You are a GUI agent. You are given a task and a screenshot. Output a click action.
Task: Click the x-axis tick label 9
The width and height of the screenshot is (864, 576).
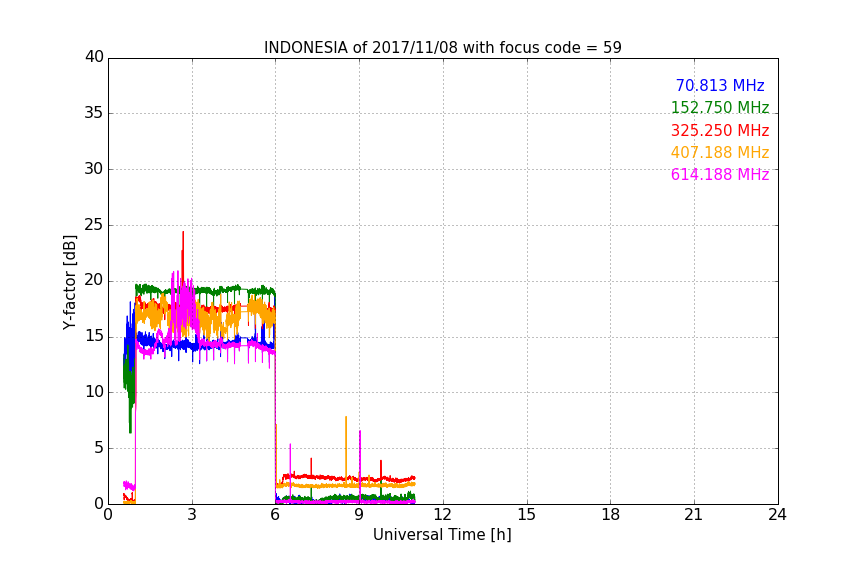pos(359,515)
